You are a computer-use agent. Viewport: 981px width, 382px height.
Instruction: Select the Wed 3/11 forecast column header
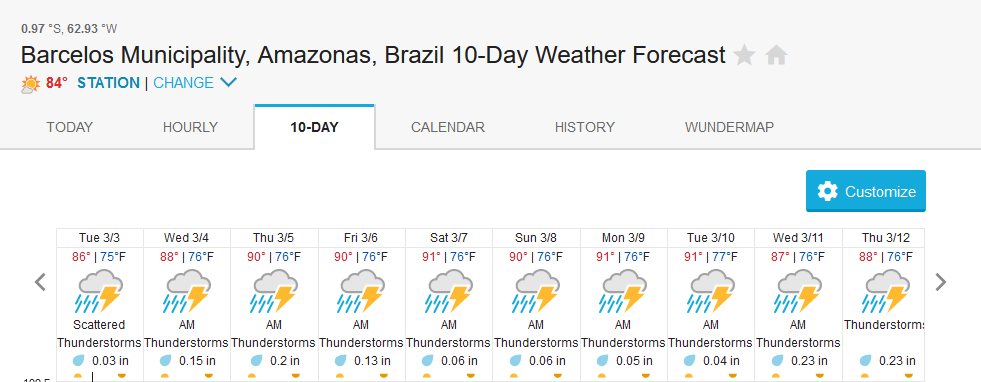798,238
